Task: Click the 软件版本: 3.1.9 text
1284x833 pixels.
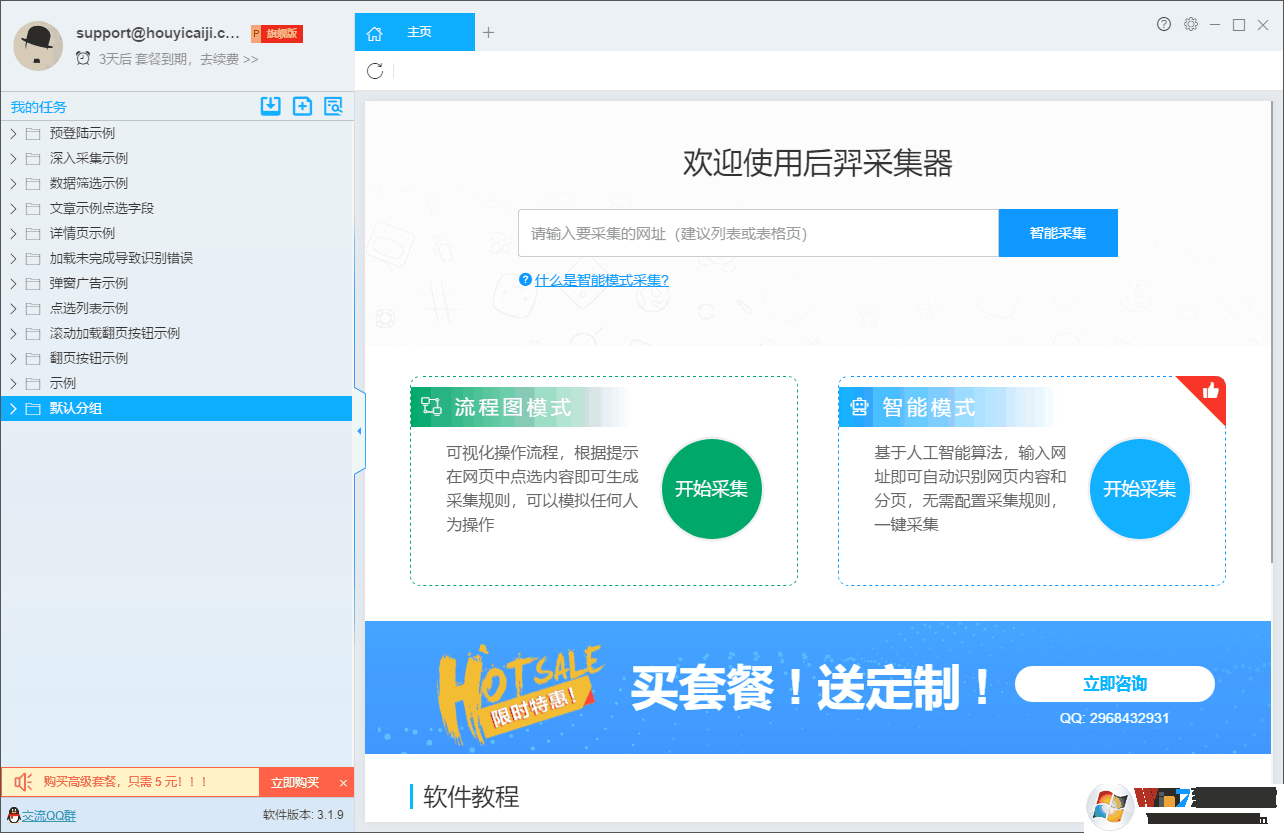Action: [x=303, y=815]
